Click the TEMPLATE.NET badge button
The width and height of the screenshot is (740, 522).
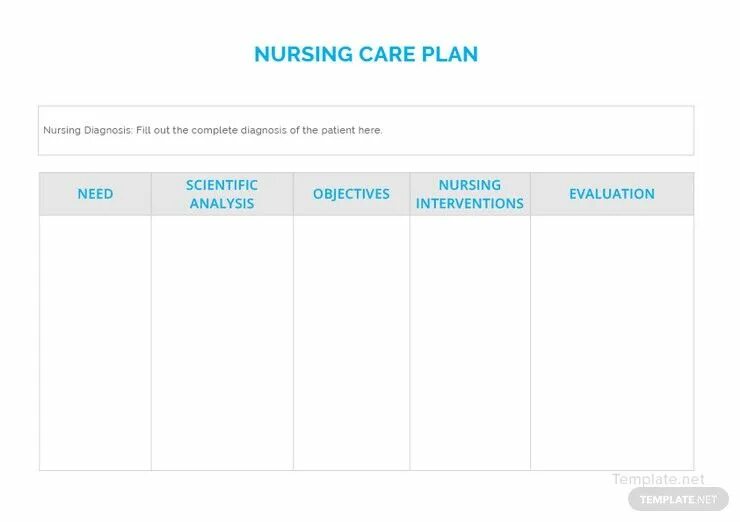click(x=678, y=499)
